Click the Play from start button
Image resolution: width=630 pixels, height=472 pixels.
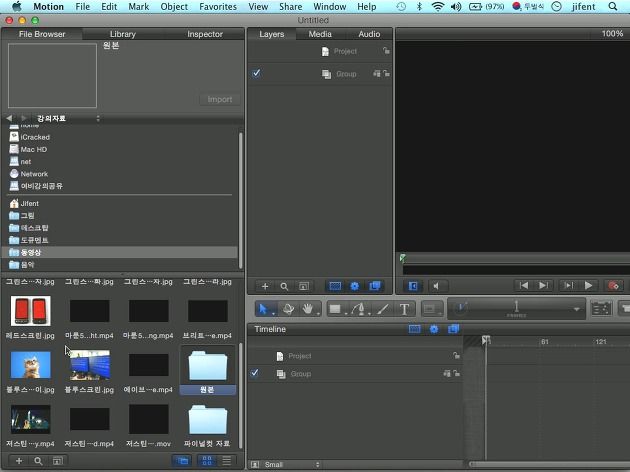tap(569, 285)
